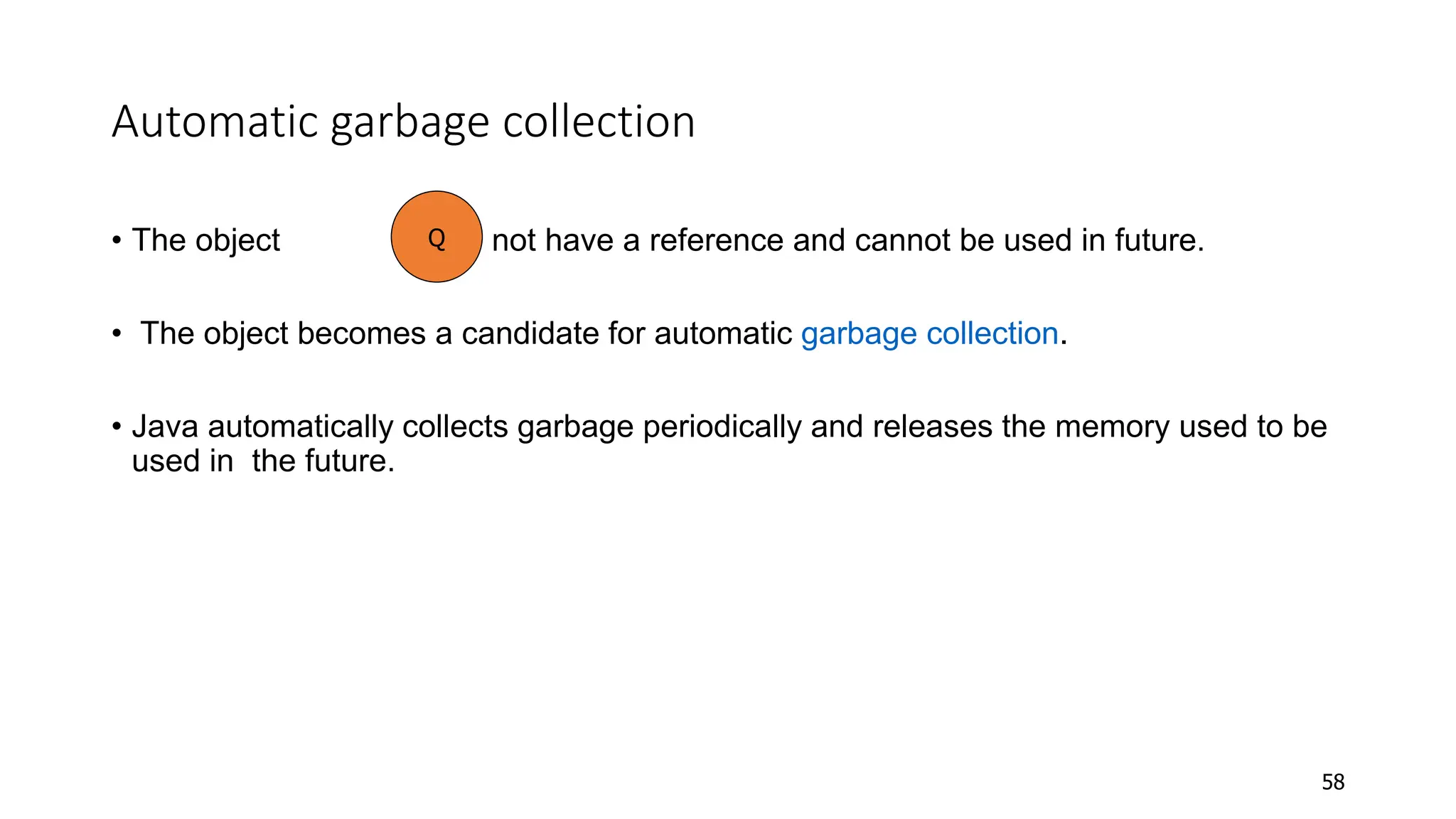Image resolution: width=1456 pixels, height=819 pixels.
Task: Open the blue garbage collection link
Action: (x=930, y=334)
